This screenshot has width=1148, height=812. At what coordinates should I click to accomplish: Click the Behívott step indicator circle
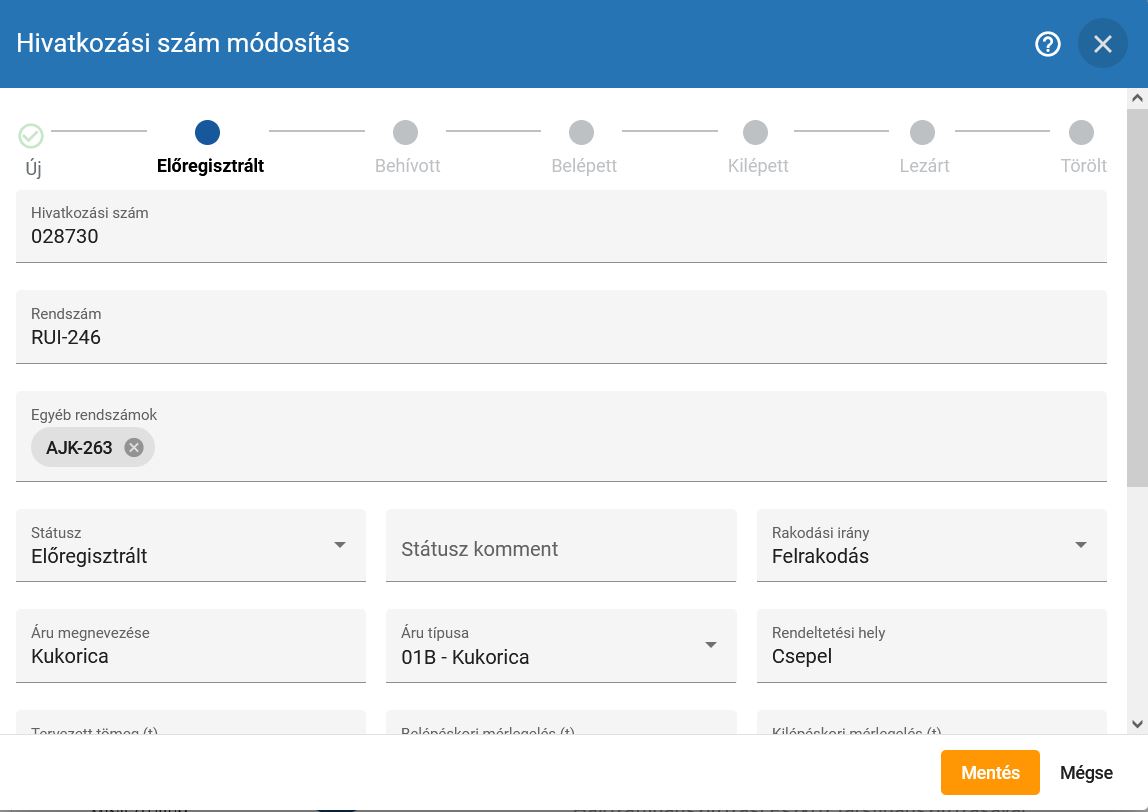tap(406, 131)
